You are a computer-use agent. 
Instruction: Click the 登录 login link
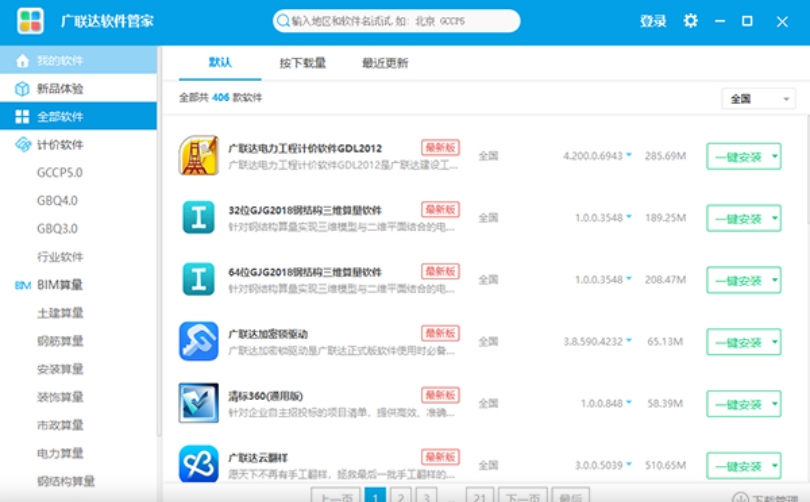653,21
